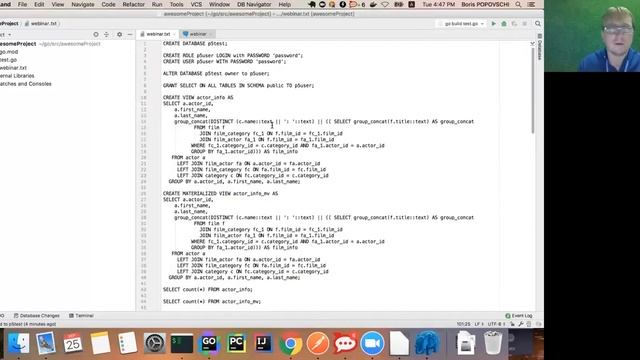
Task: Click the cursor position indicator 101:25
Action: pyautogui.click(x=463, y=324)
